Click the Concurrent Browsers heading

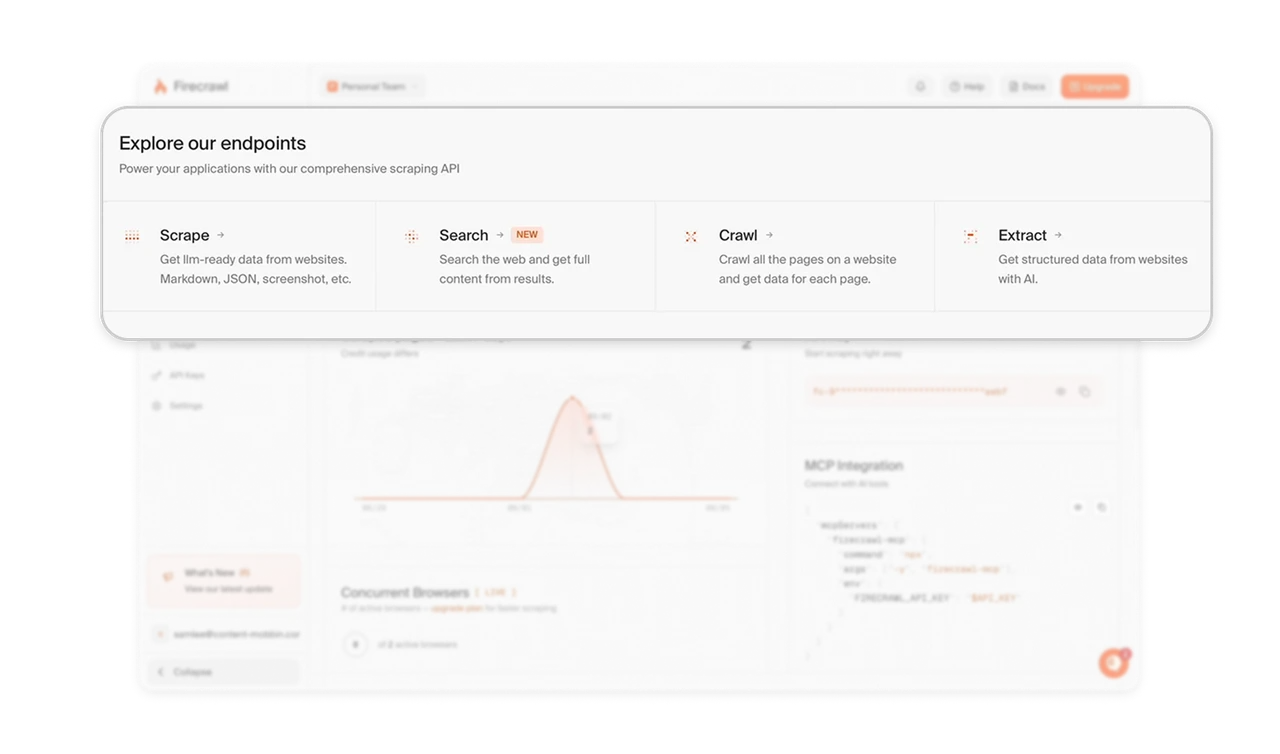[x=405, y=593]
